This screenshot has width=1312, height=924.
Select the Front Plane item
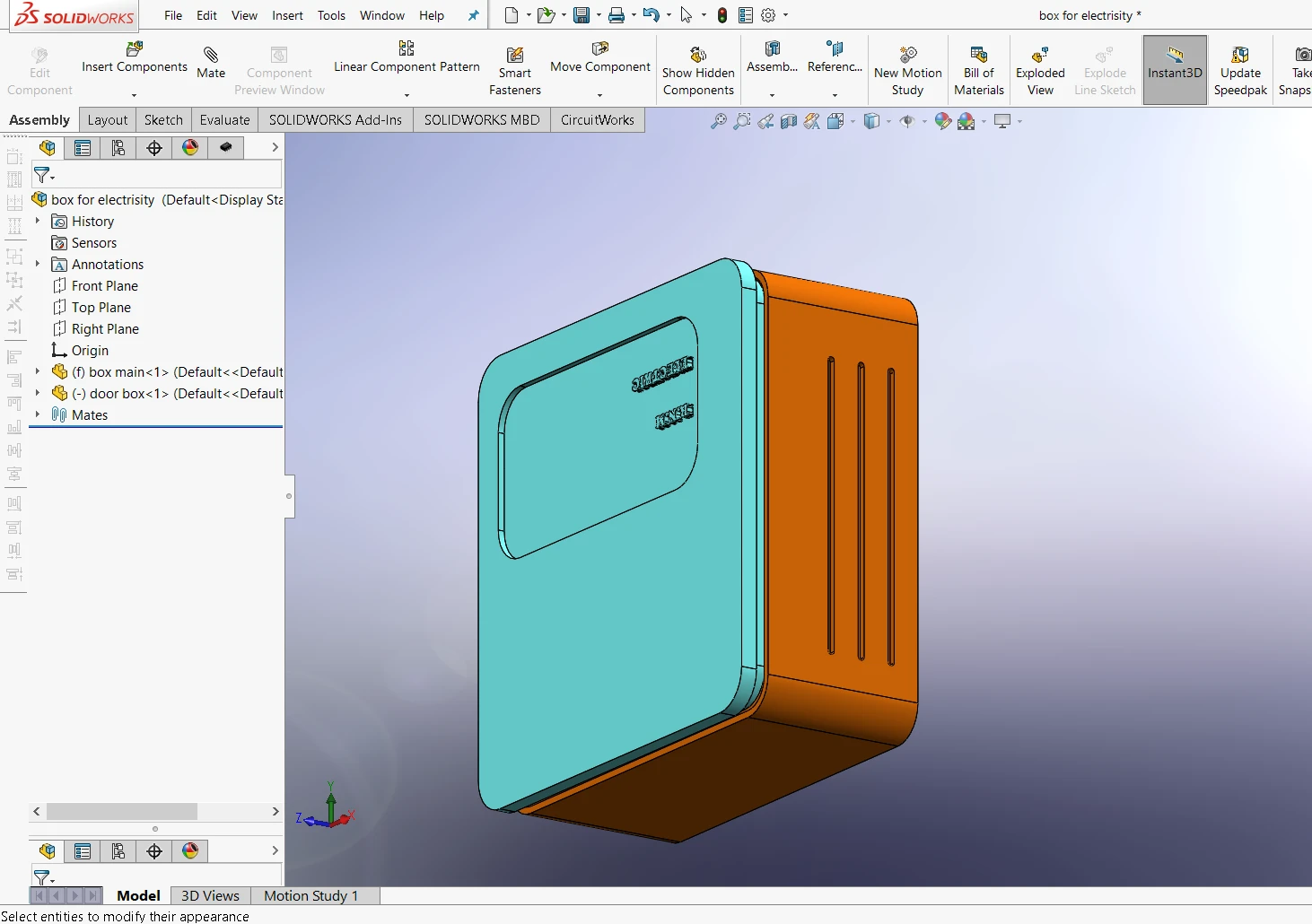coord(104,286)
